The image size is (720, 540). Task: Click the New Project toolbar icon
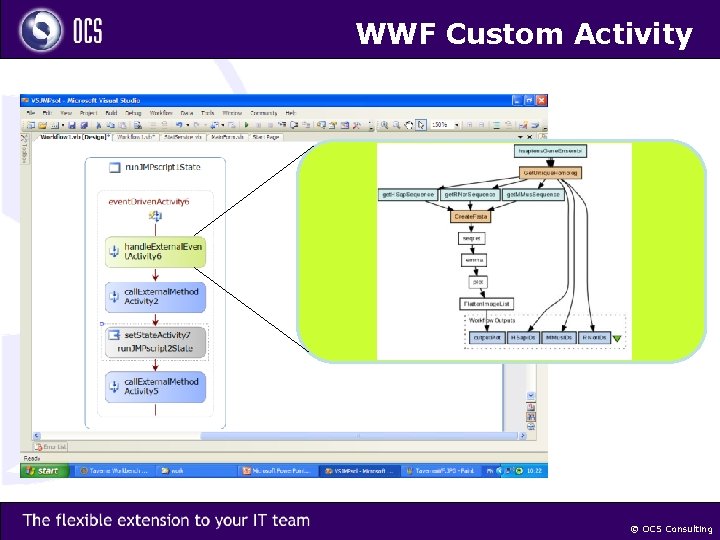point(31,125)
